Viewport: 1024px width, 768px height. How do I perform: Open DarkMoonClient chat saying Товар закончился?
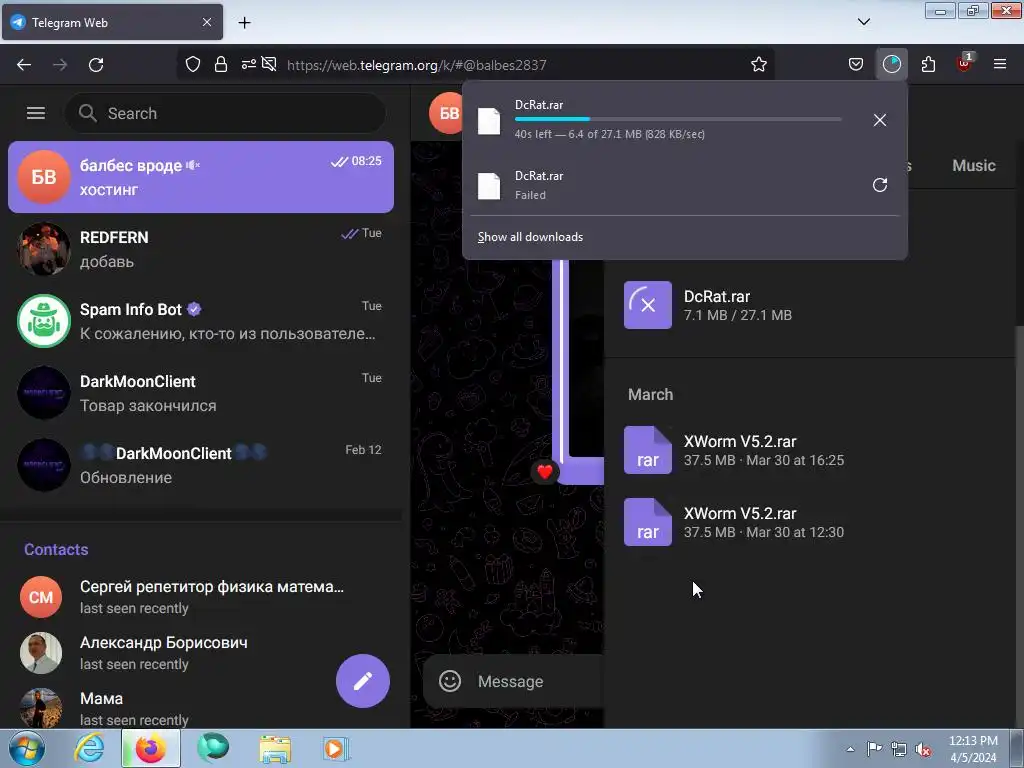200,392
